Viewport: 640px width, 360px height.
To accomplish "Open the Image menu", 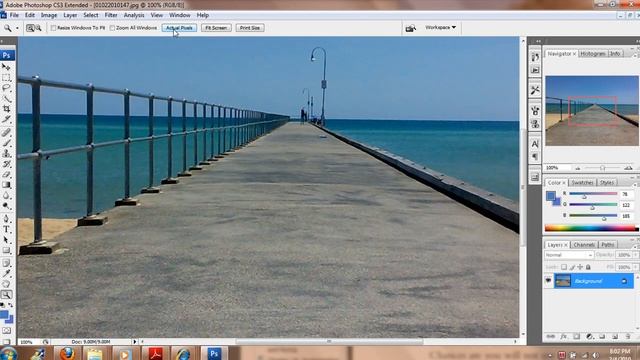I will pyautogui.click(x=49, y=15).
